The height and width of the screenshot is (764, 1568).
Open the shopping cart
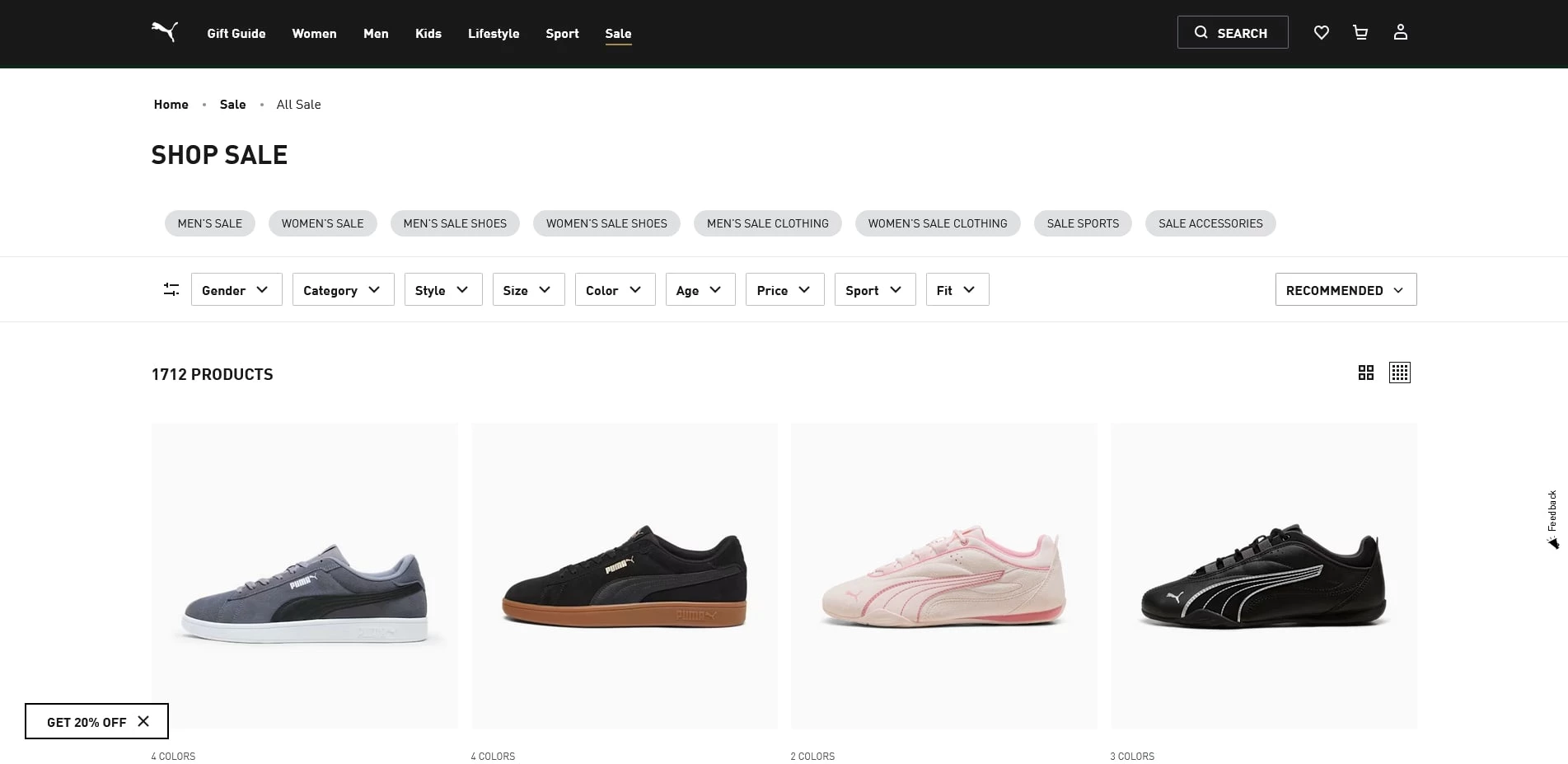coord(1360,32)
